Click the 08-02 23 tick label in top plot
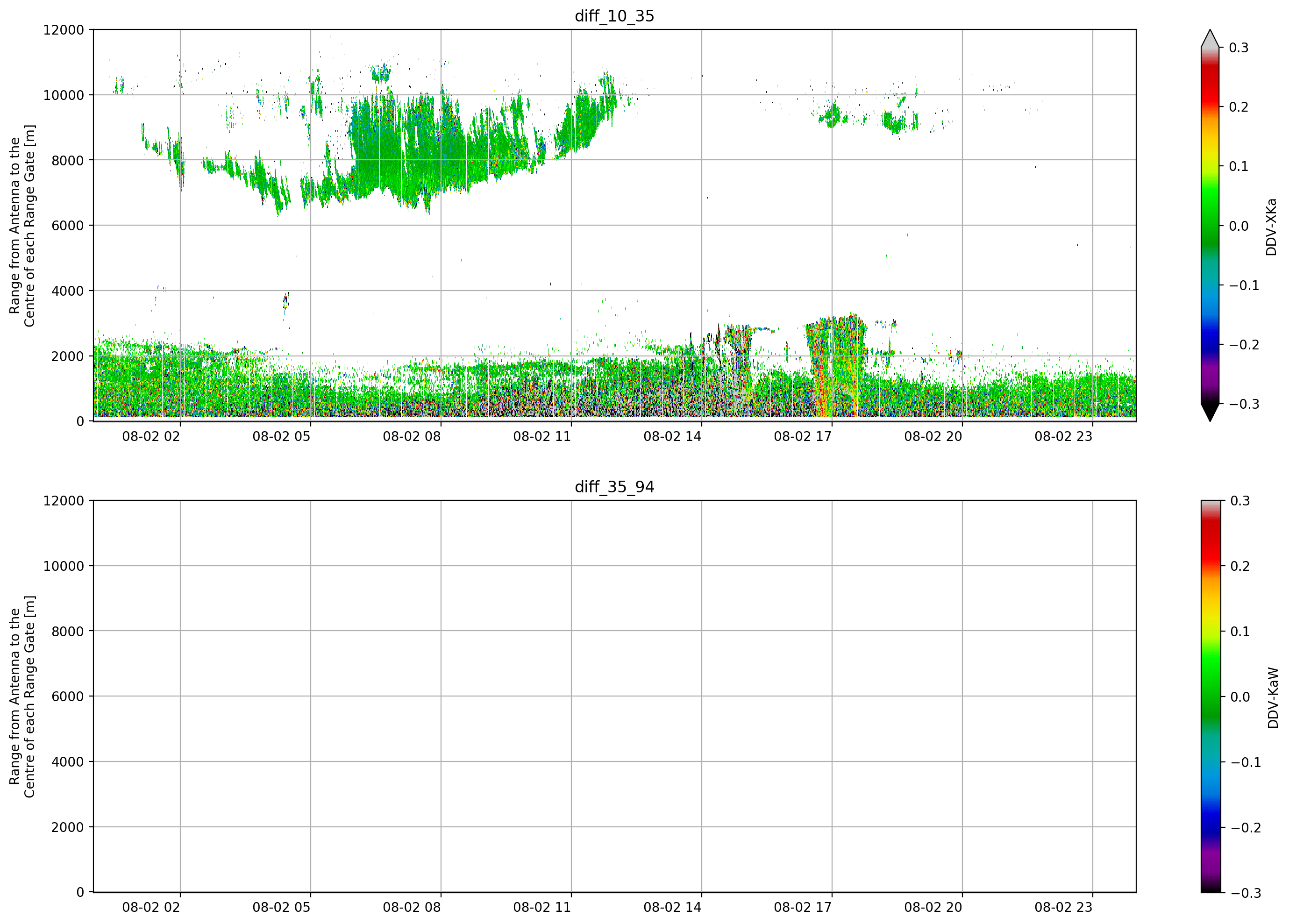The height and width of the screenshot is (924, 1289). pos(1063,436)
